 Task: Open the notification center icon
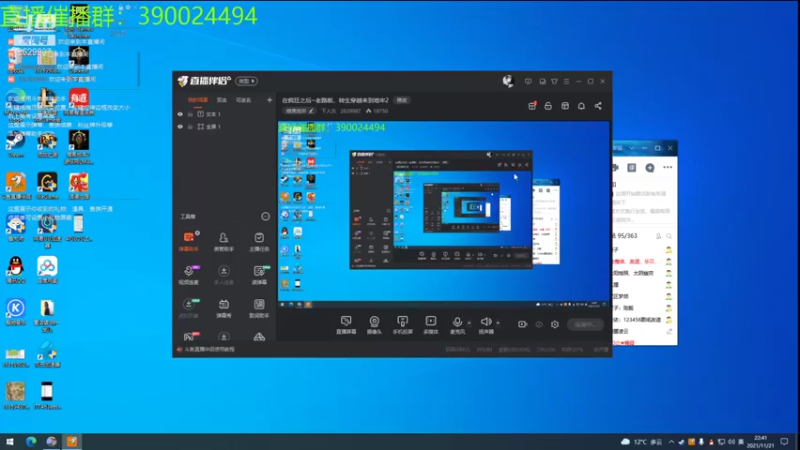pos(785,442)
